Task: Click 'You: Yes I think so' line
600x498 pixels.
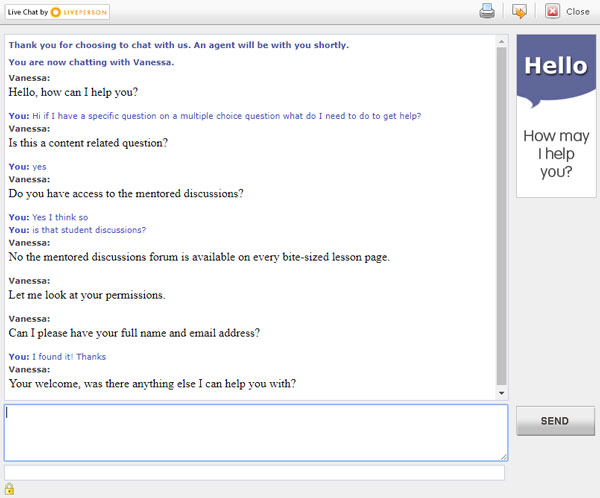Action: (48, 217)
